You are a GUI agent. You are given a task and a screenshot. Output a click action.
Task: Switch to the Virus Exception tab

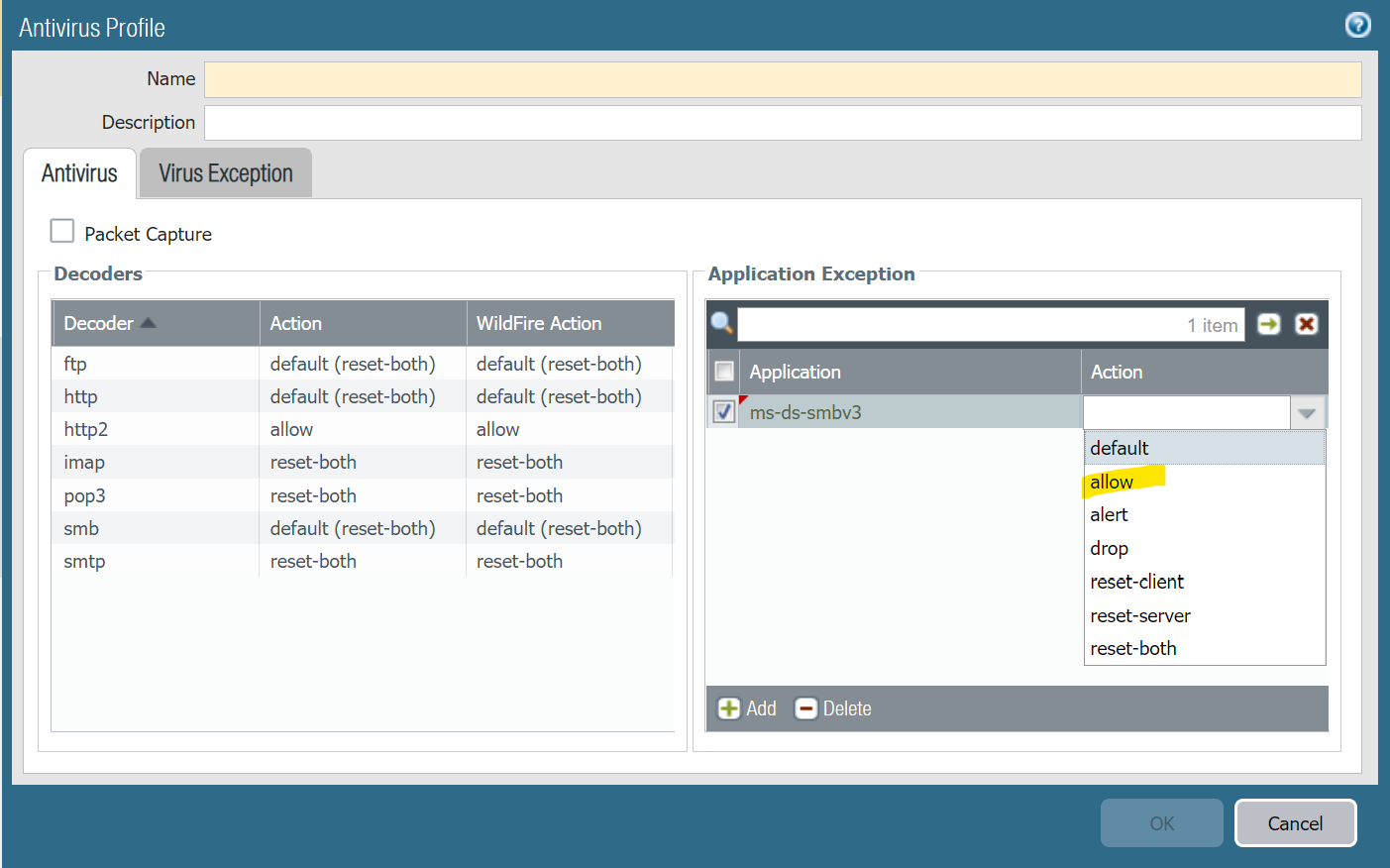[226, 173]
